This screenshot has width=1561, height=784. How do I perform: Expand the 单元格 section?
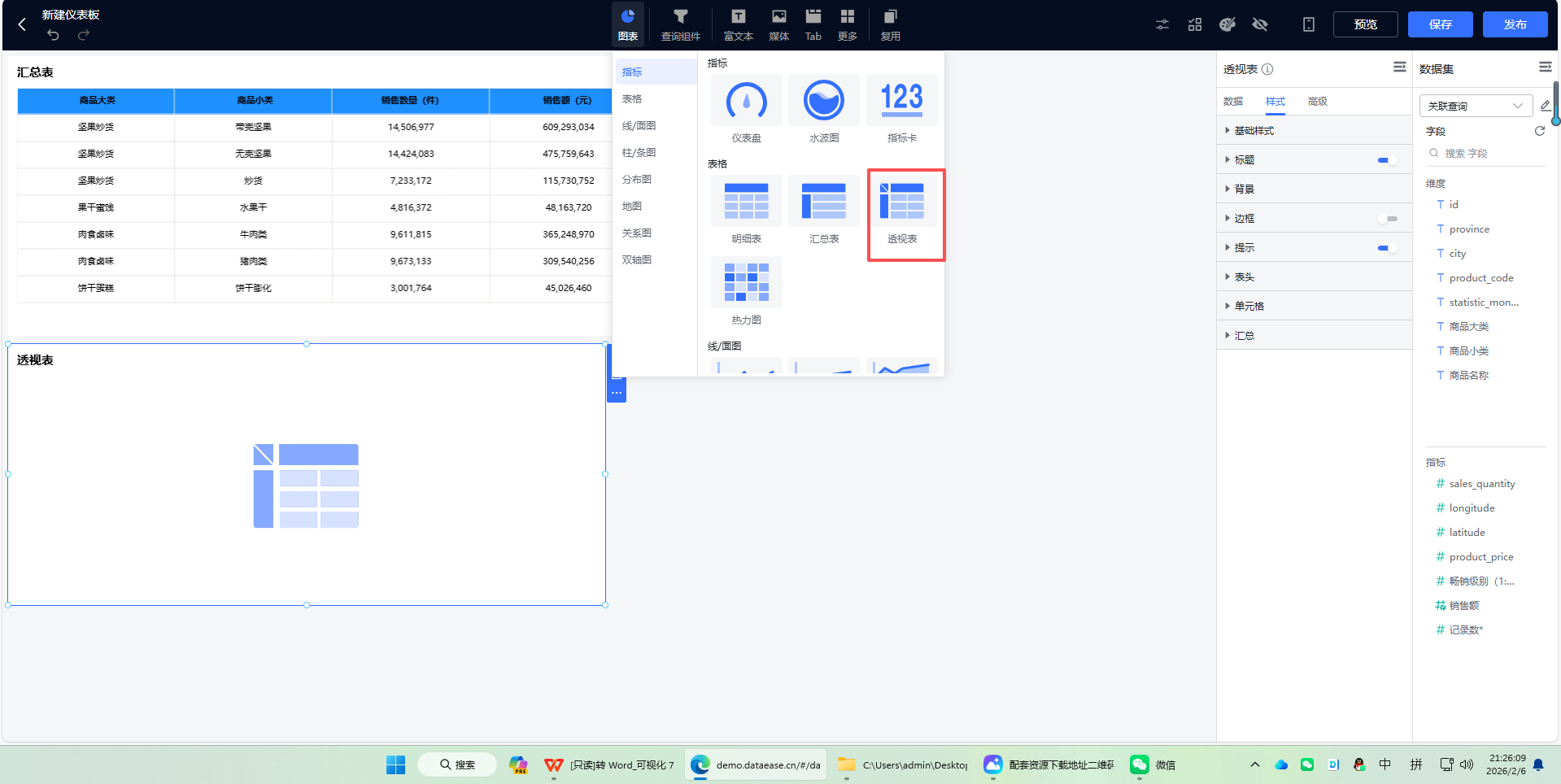tap(1315, 307)
